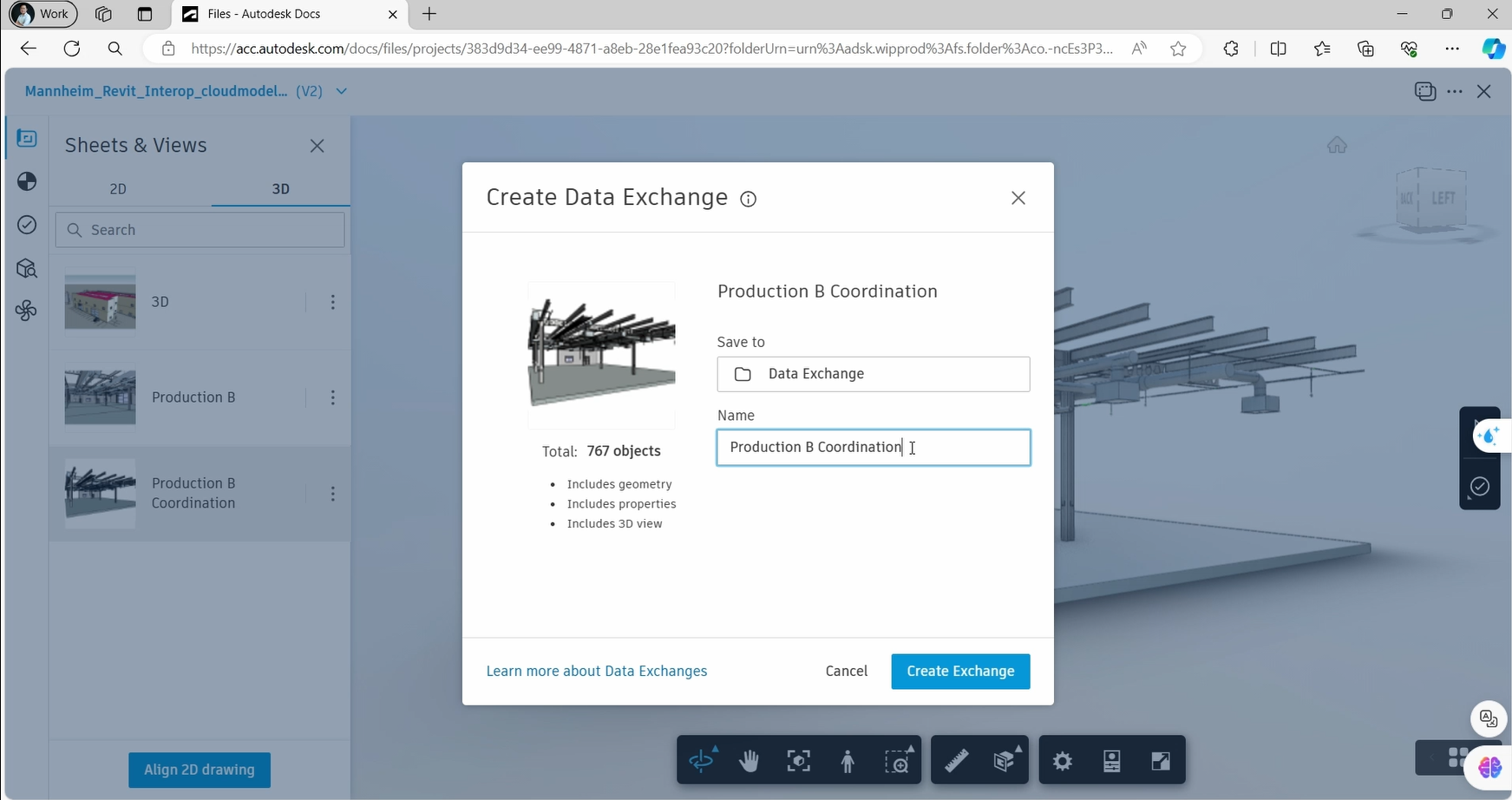Click the LEFT face of the view cube
1512x800 pixels.
tap(1443, 198)
